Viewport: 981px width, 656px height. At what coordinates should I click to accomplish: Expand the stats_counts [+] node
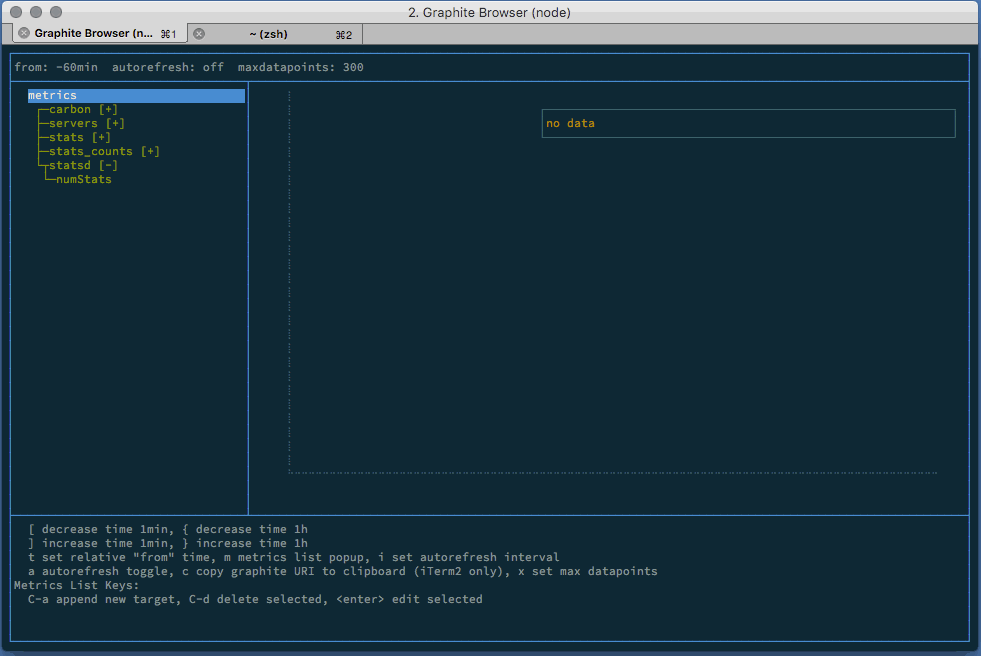tap(104, 151)
